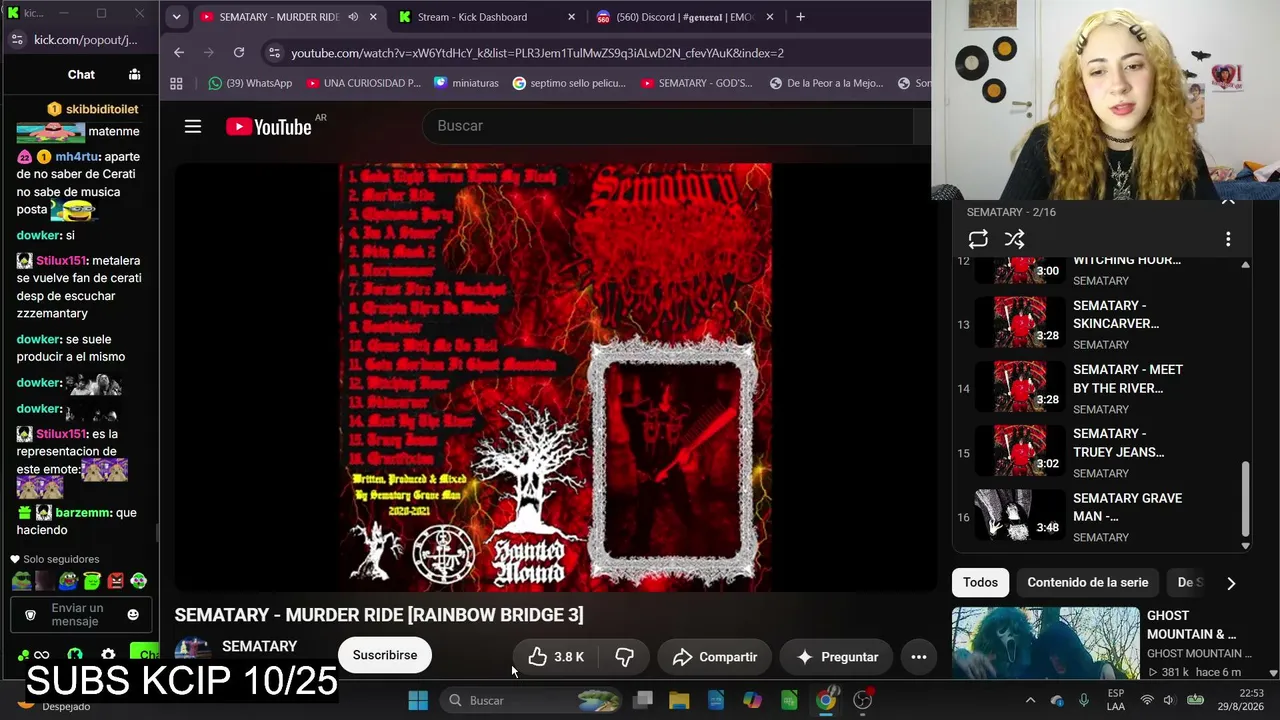1280x720 pixels.
Task: Show more filter chips with right arrow
Action: (x=1231, y=583)
